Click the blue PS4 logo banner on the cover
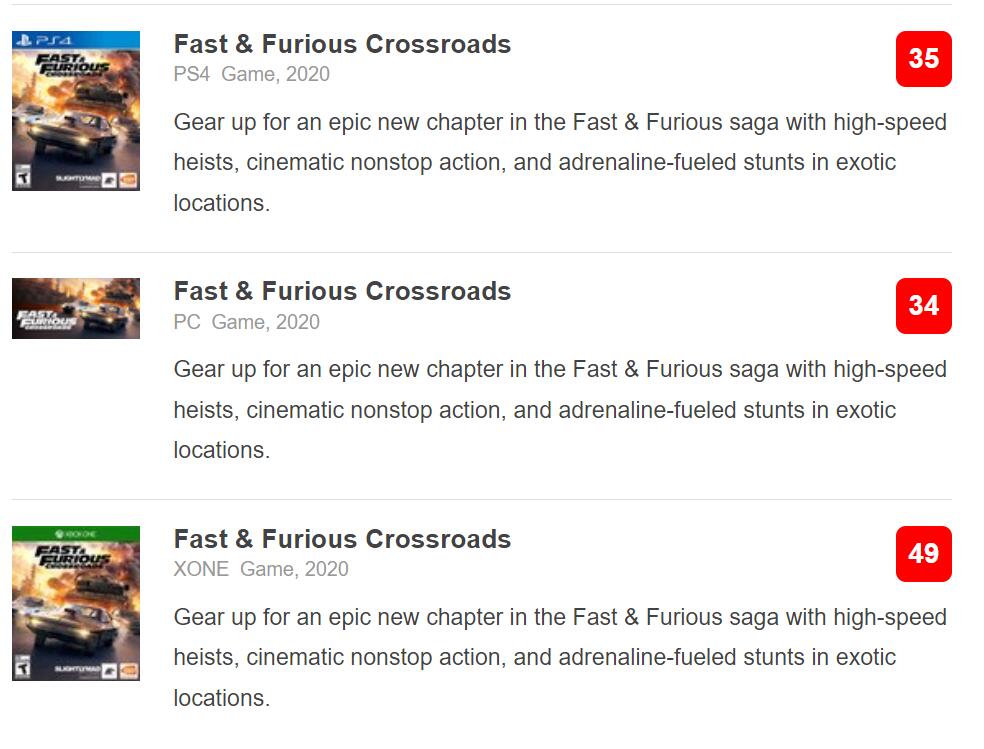Viewport: 984px width, 749px height. coord(75,38)
